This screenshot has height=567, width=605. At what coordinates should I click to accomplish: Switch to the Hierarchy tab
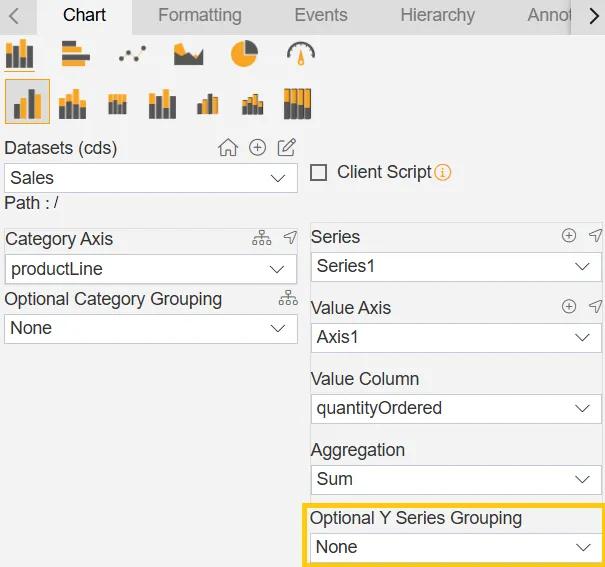tap(438, 15)
